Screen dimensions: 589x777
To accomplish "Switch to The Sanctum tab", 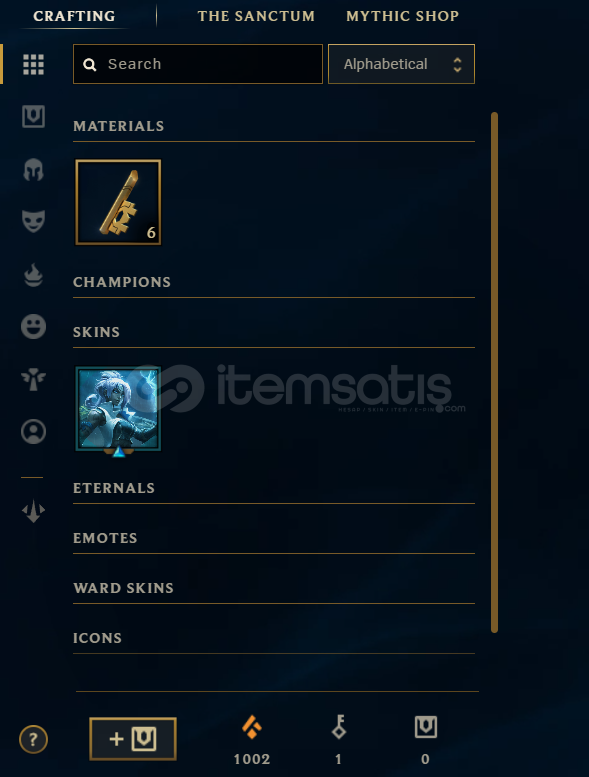I will 256,16.
